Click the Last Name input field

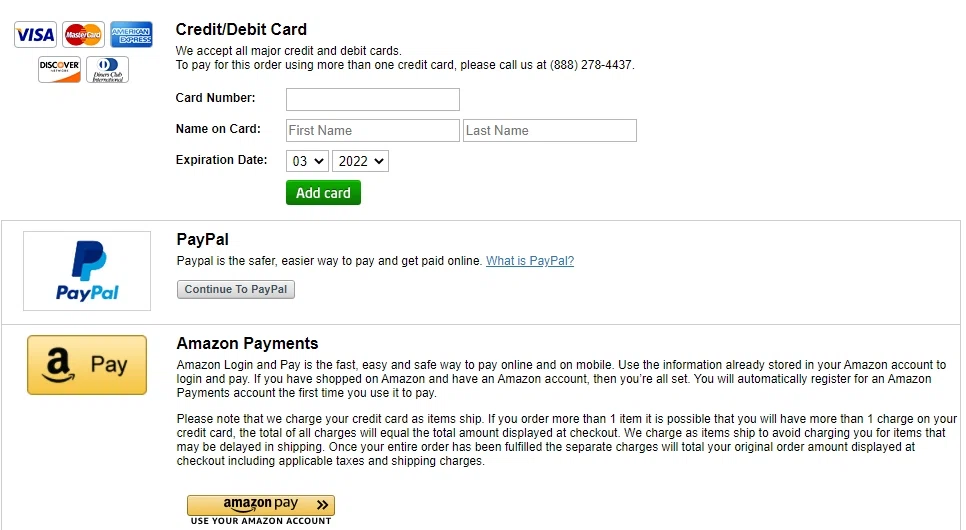coord(549,130)
